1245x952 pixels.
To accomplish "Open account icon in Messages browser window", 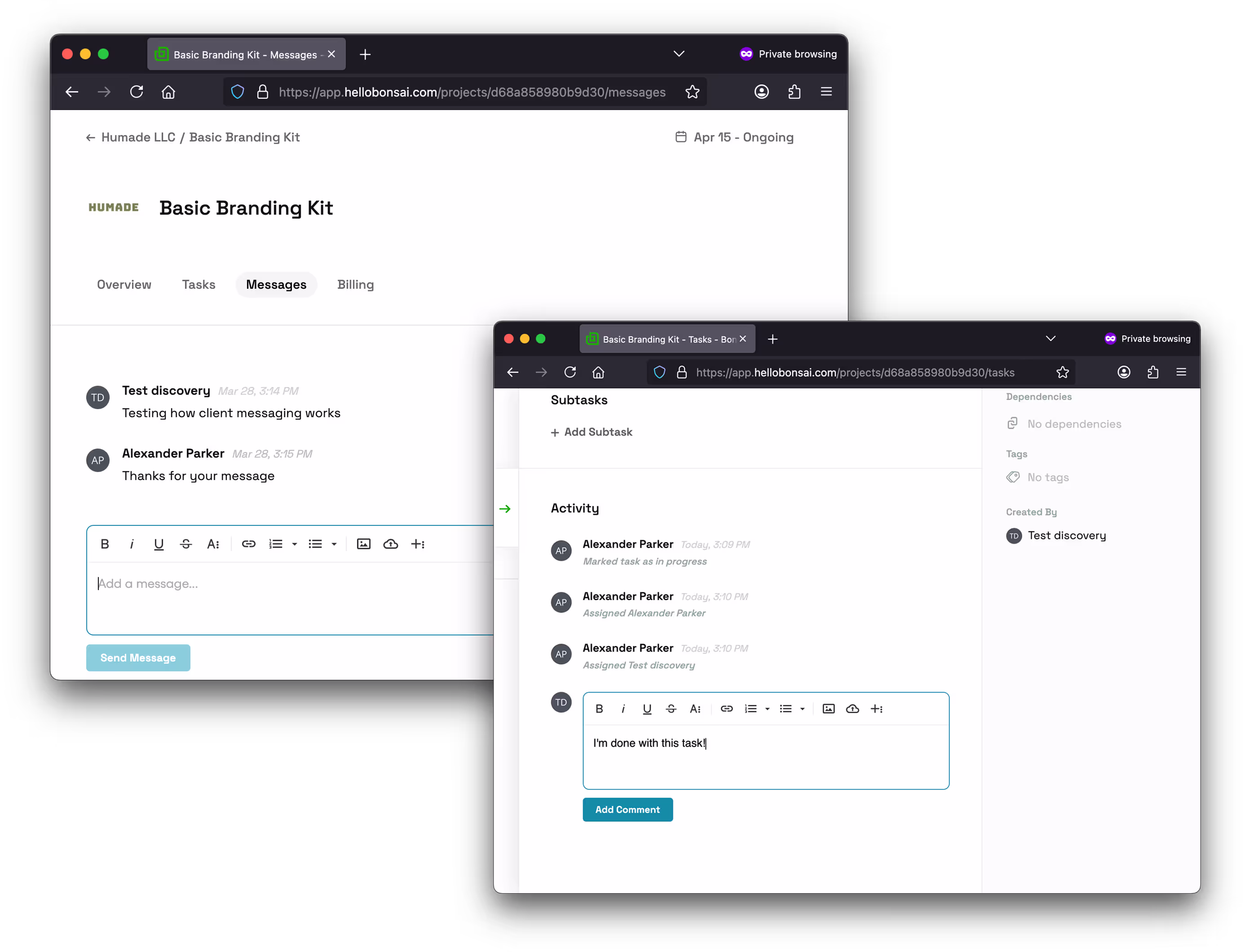I will [762, 92].
